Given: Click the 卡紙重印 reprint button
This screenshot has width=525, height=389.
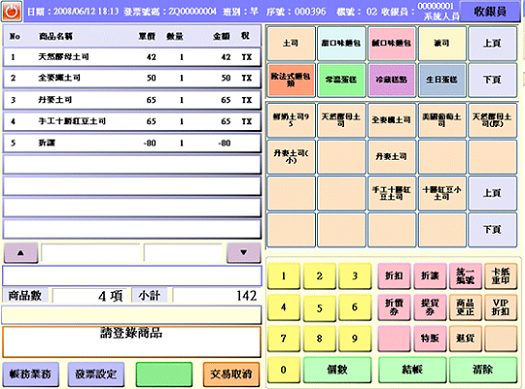Looking at the screenshot, I should [501, 276].
